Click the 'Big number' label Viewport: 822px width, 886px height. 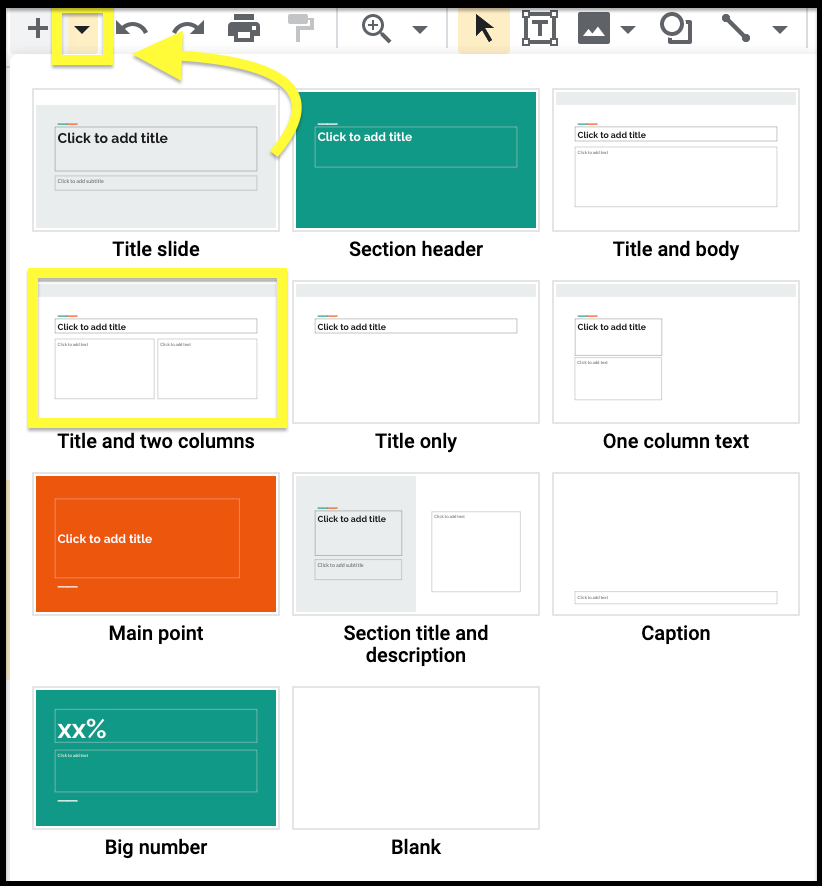[156, 847]
